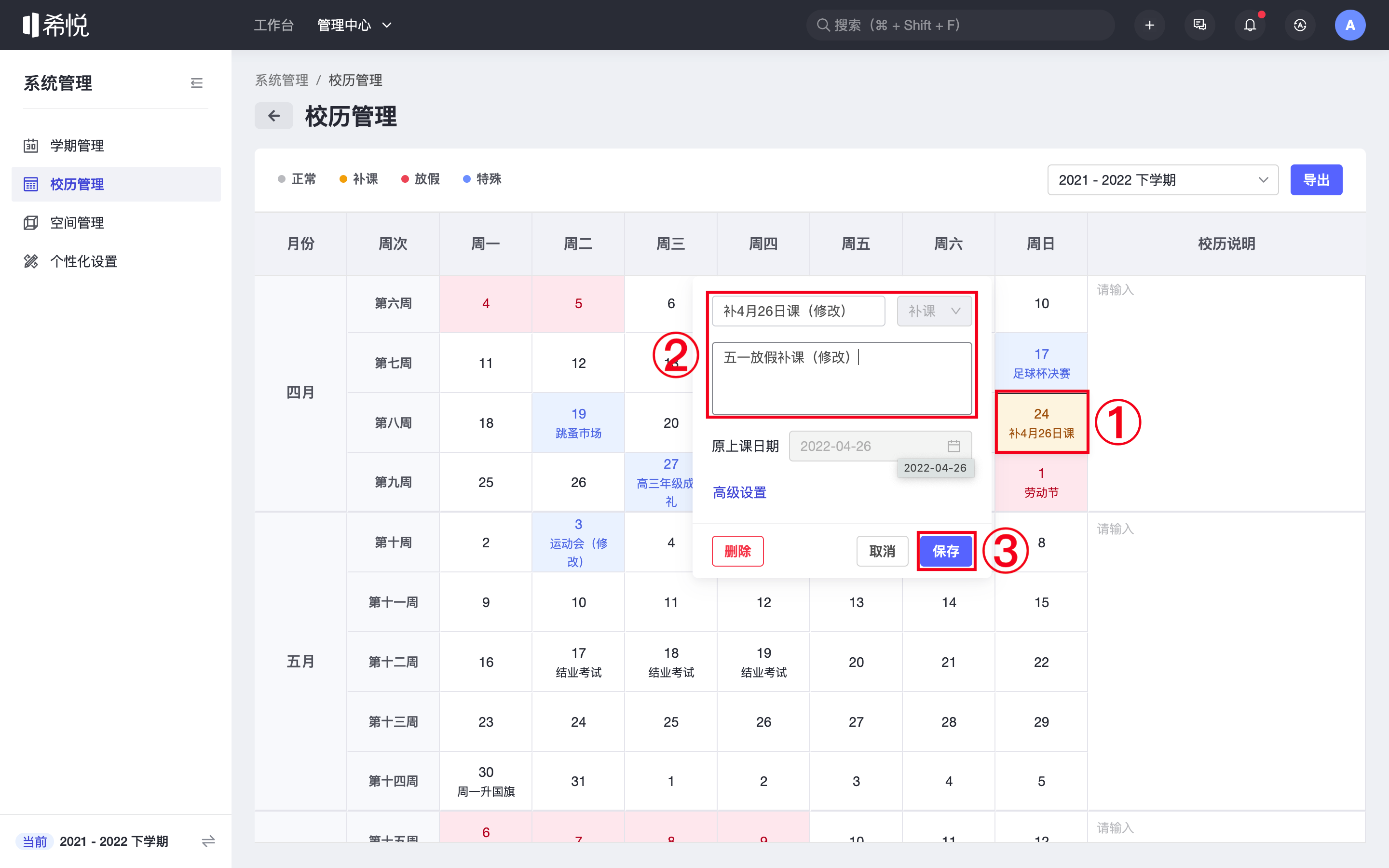Click the 校历管理 table icon
1389x868 pixels.
(31, 184)
